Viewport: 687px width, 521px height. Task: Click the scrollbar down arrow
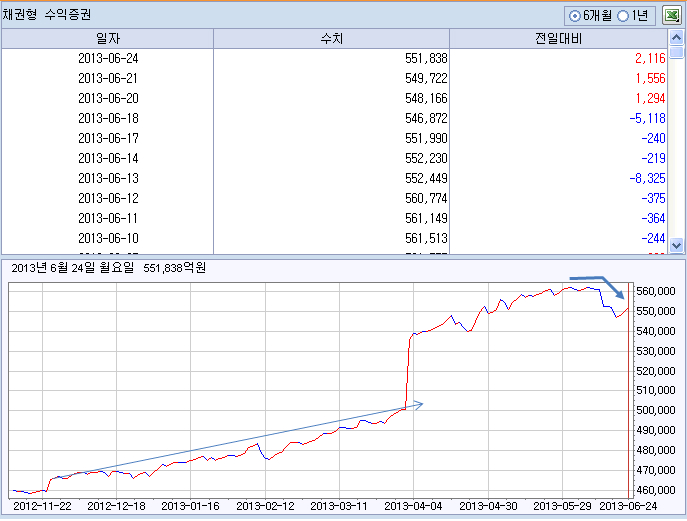pyautogui.click(x=676, y=245)
